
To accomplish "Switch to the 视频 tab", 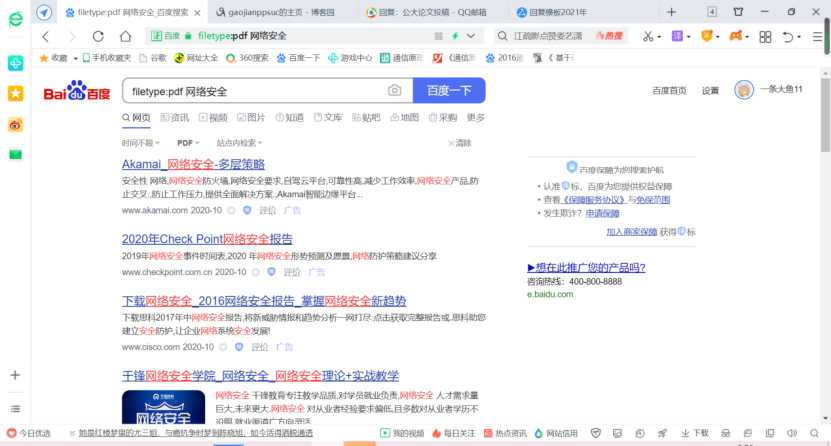I will [x=213, y=118].
